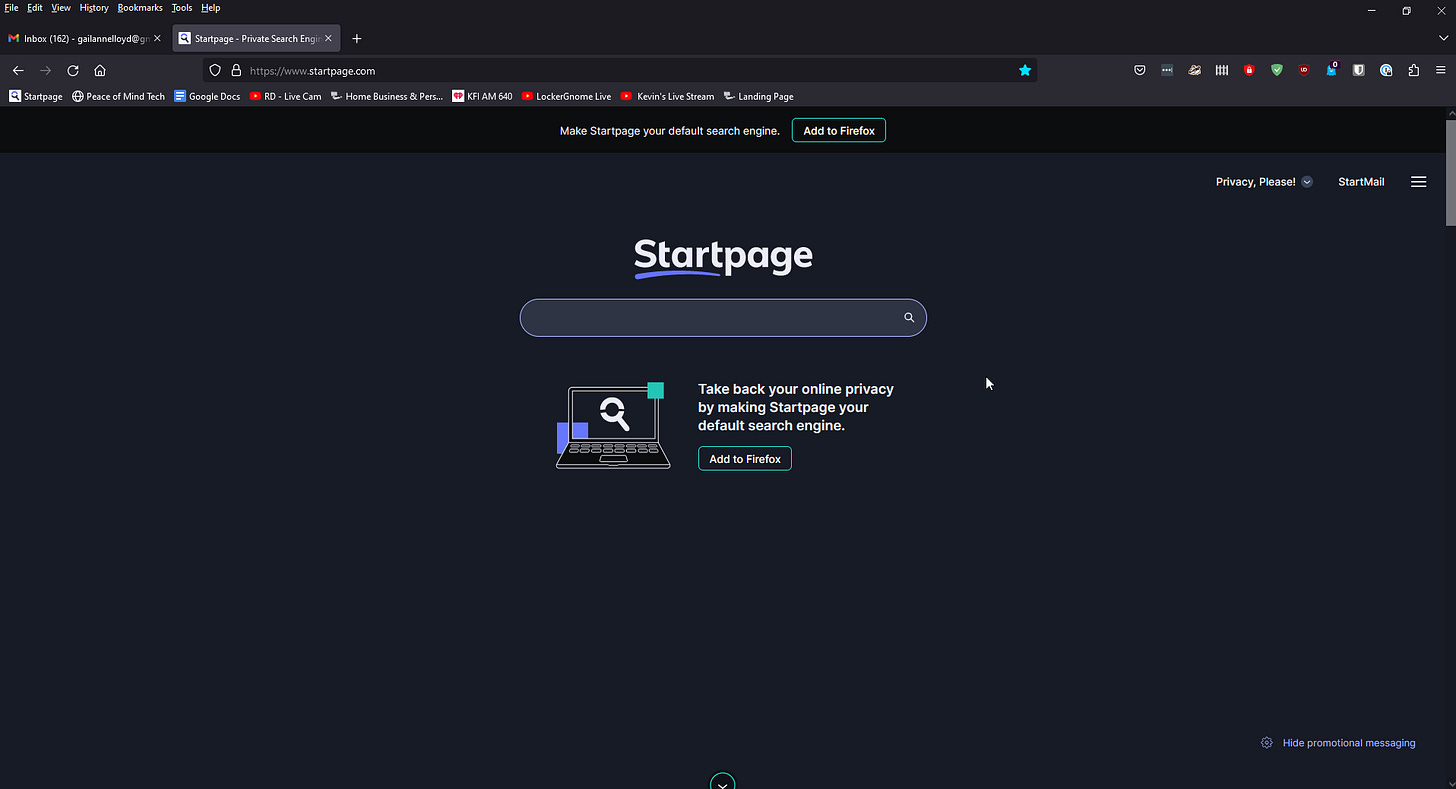Open the picket fence extension icon
The height and width of the screenshot is (789, 1456).
[x=1222, y=71]
